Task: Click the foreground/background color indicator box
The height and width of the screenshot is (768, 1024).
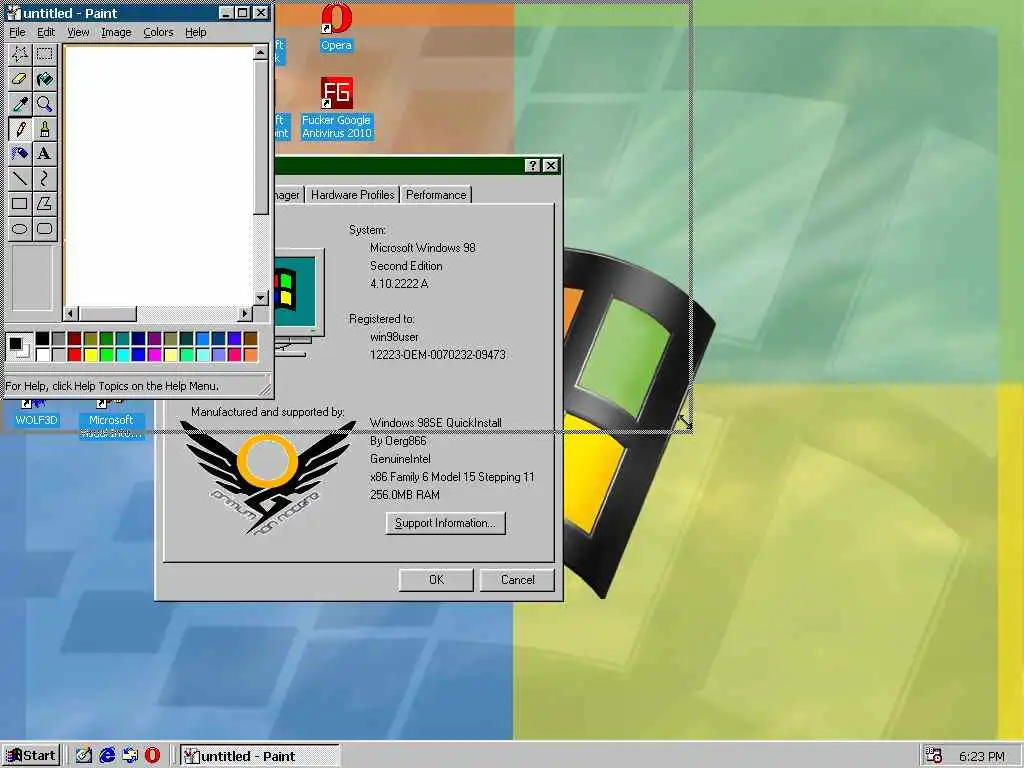Action: click(18, 346)
